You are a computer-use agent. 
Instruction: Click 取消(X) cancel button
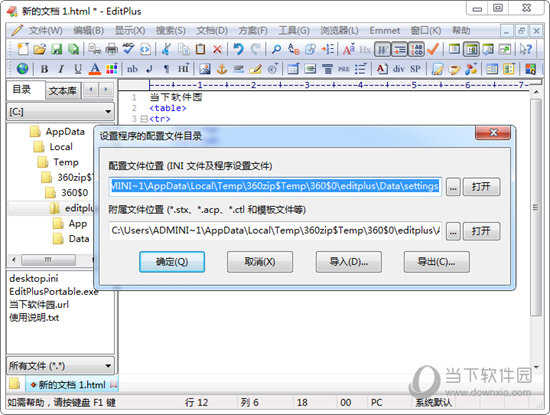(260, 262)
